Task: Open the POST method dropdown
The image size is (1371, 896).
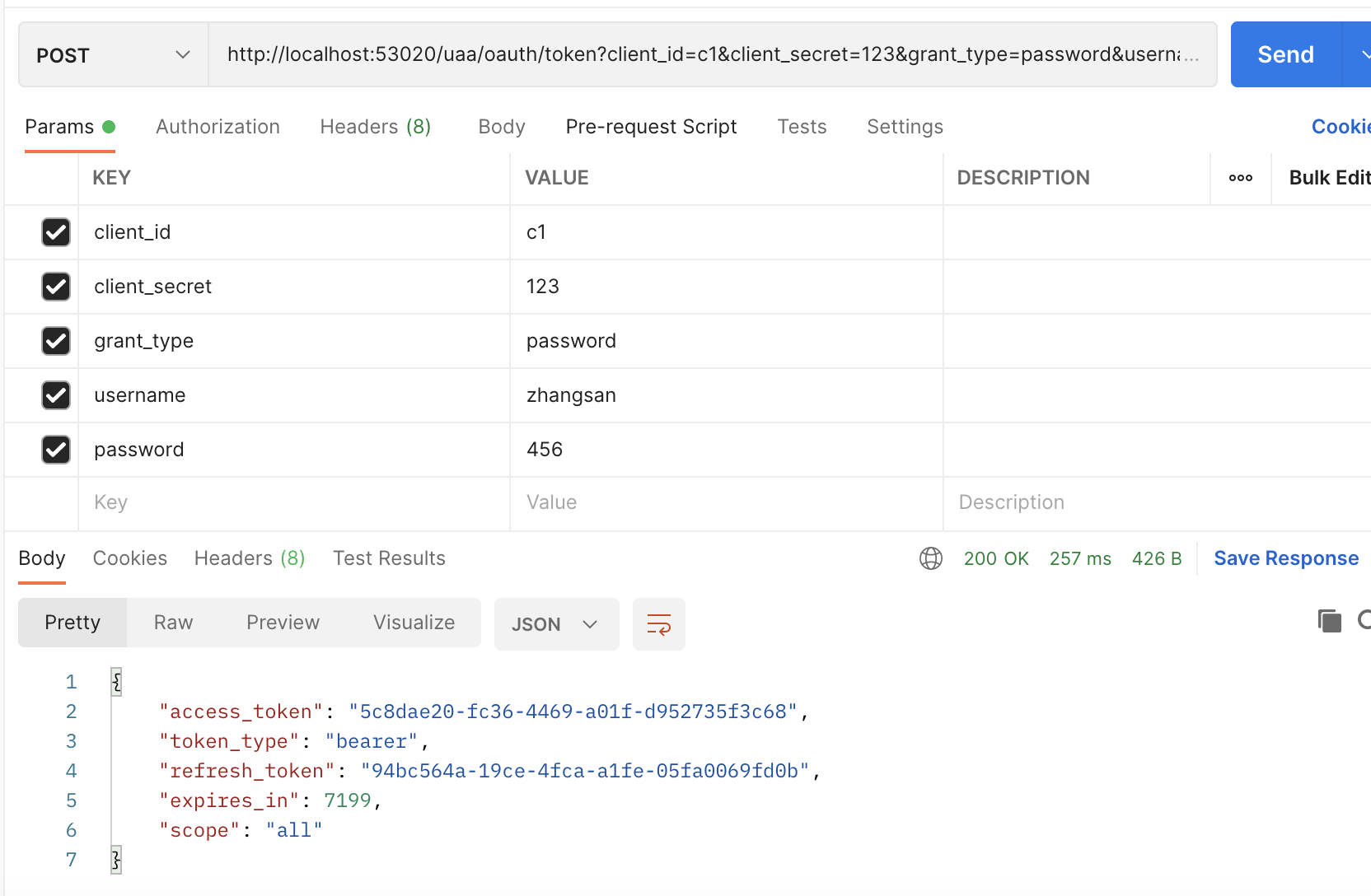Action: pos(114,55)
